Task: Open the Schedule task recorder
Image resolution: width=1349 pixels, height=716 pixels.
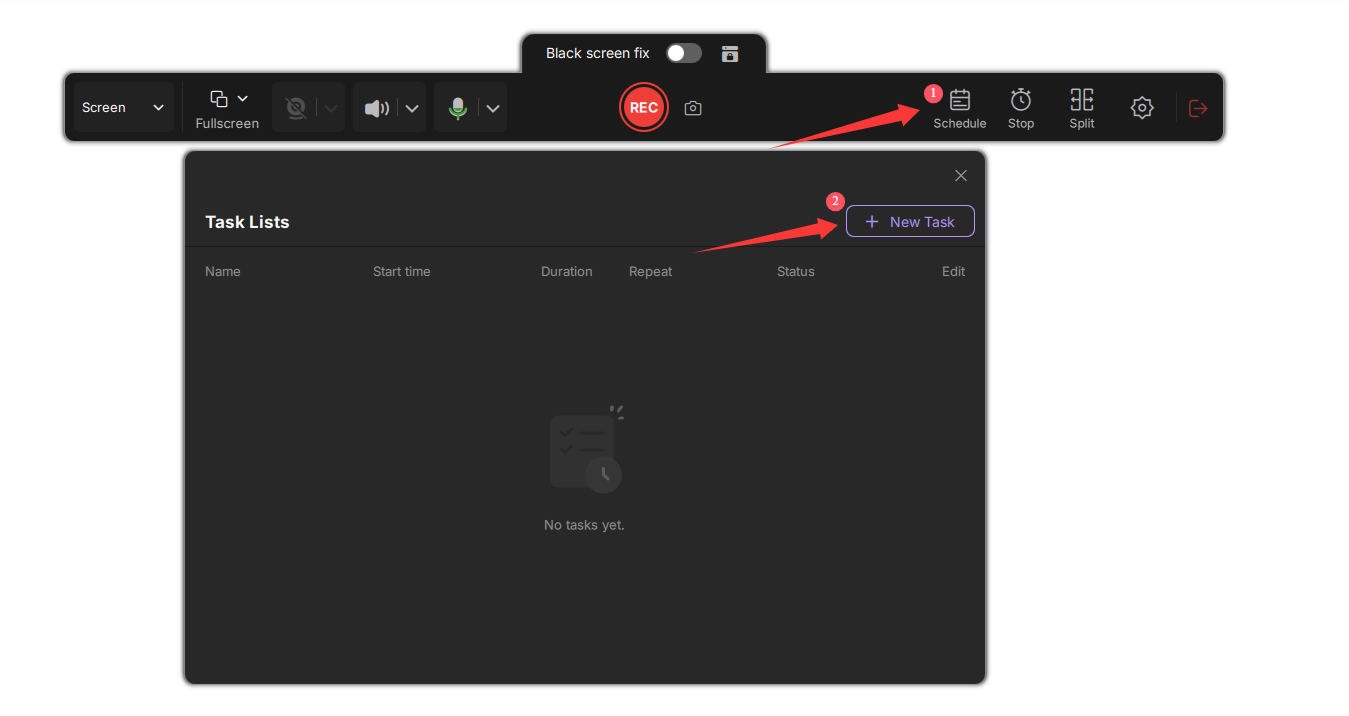Action: point(960,108)
